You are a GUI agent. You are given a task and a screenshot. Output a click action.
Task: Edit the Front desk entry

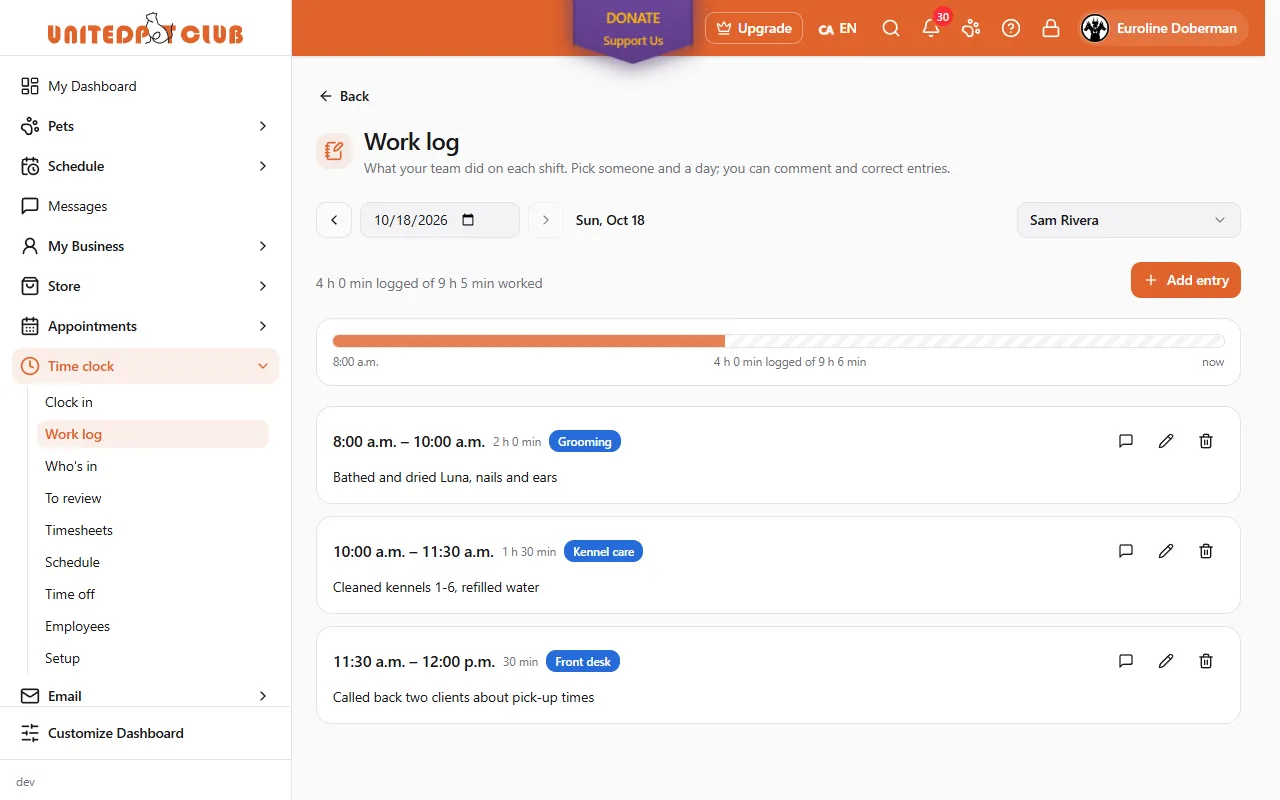1166,661
